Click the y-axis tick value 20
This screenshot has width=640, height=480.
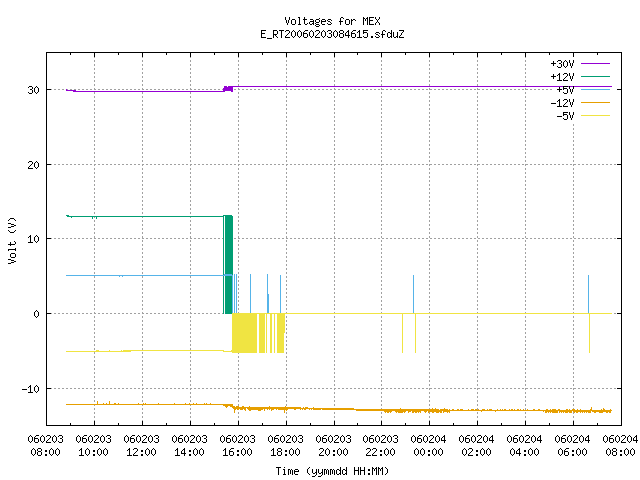tap(33, 165)
